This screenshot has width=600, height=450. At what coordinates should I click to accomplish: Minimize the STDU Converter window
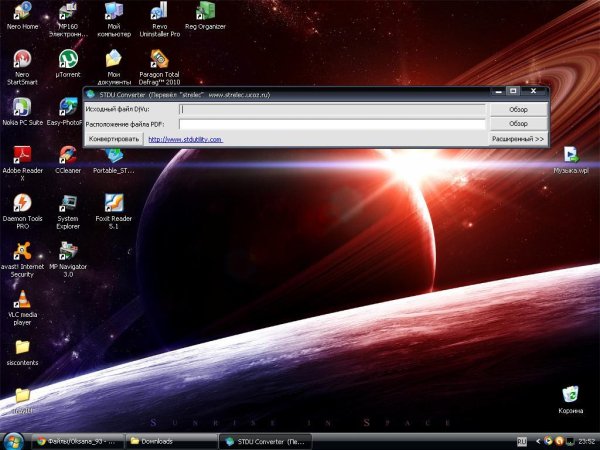pyautogui.click(x=498, y=91)
